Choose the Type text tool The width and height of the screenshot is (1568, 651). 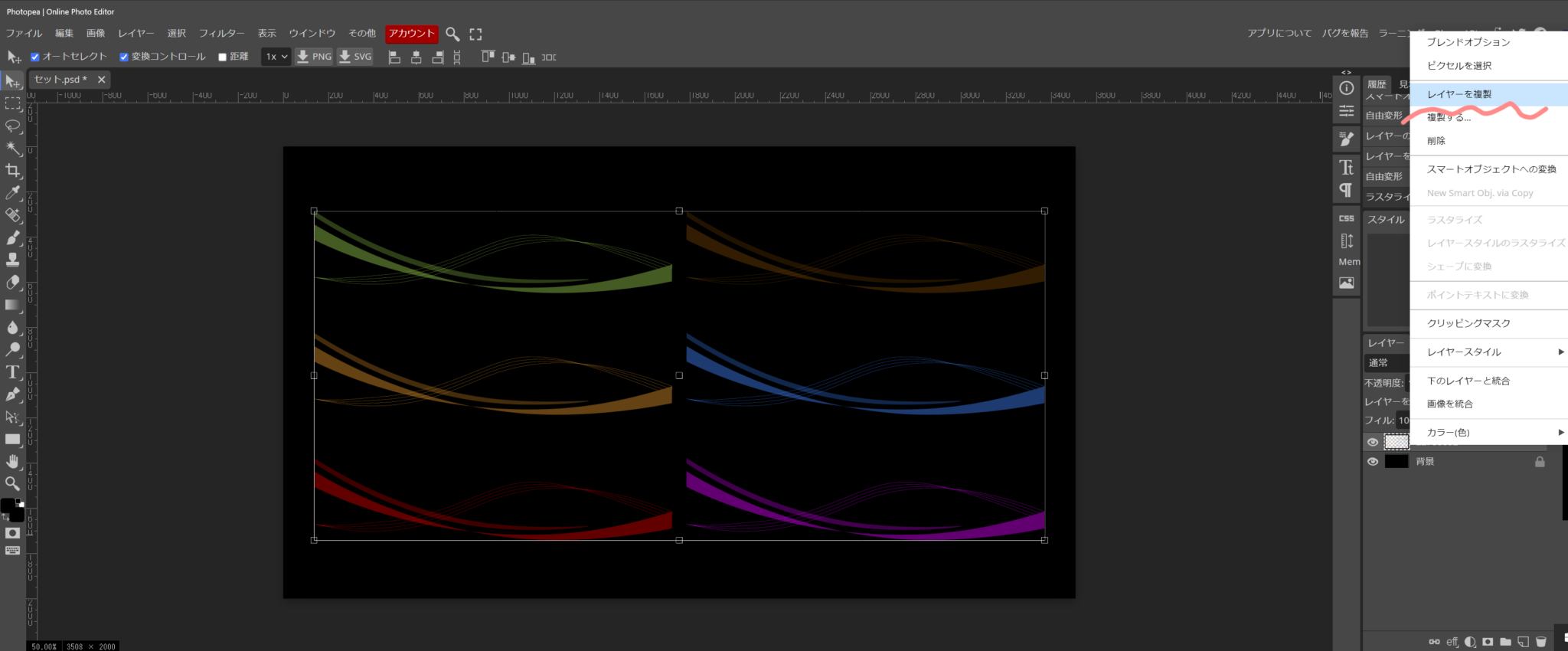pos(13,372)
